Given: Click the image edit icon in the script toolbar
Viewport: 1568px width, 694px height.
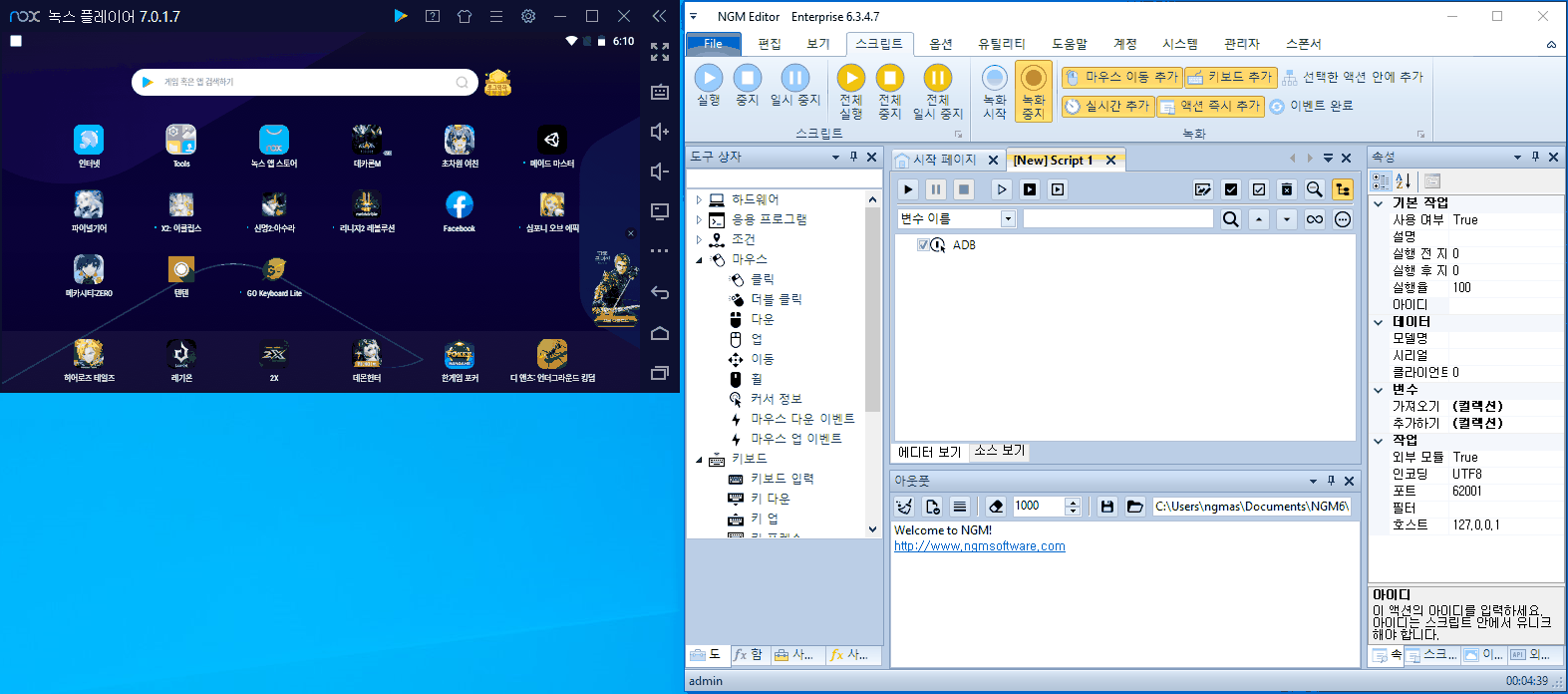Looking at the screenshot, I should click(x=1203, y=189).
